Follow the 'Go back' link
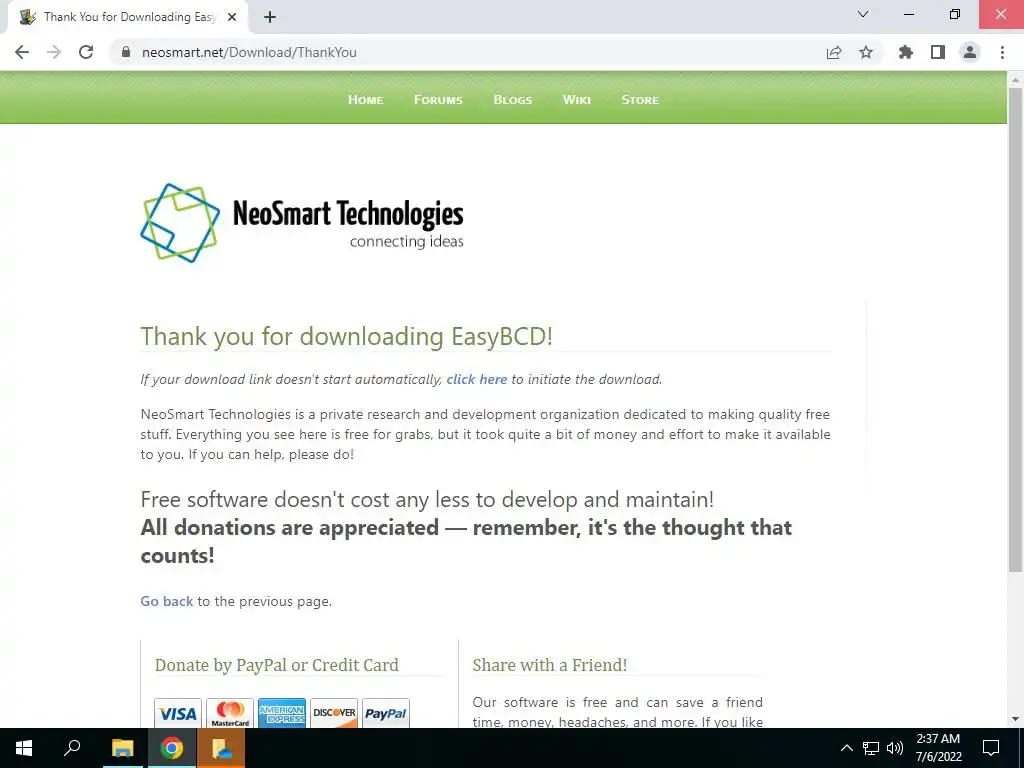 167,601
